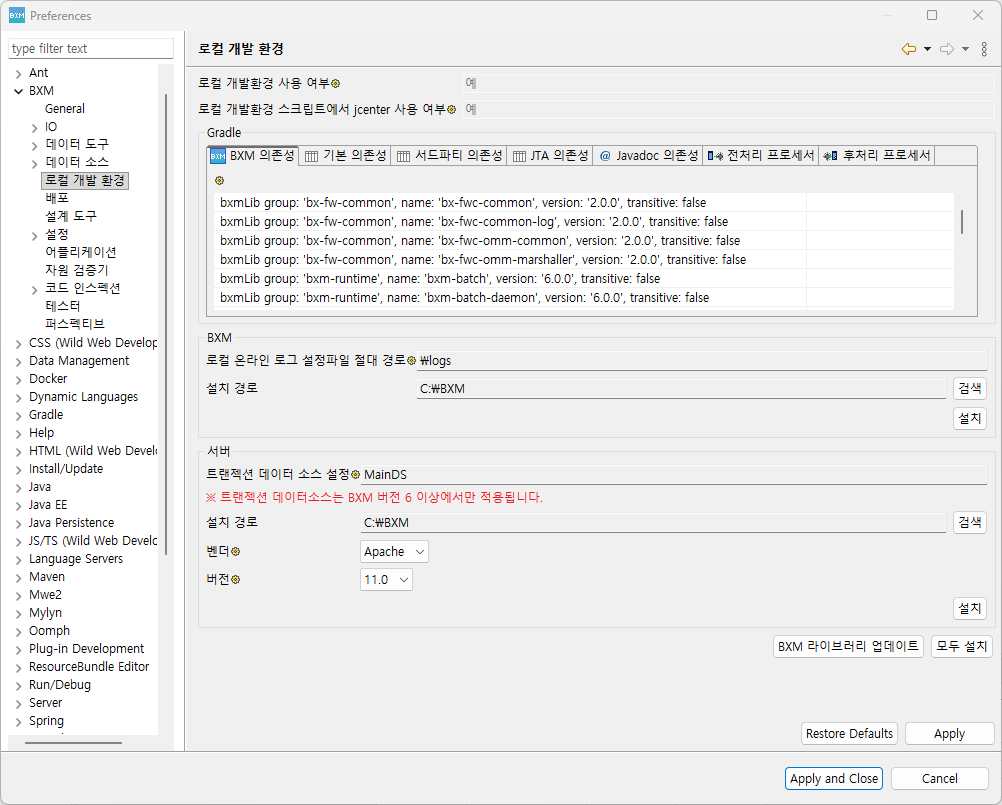The image size is (1002, 805).
Task: Open the 버전 11.0 dropdown
Action: tap(386, 580)
